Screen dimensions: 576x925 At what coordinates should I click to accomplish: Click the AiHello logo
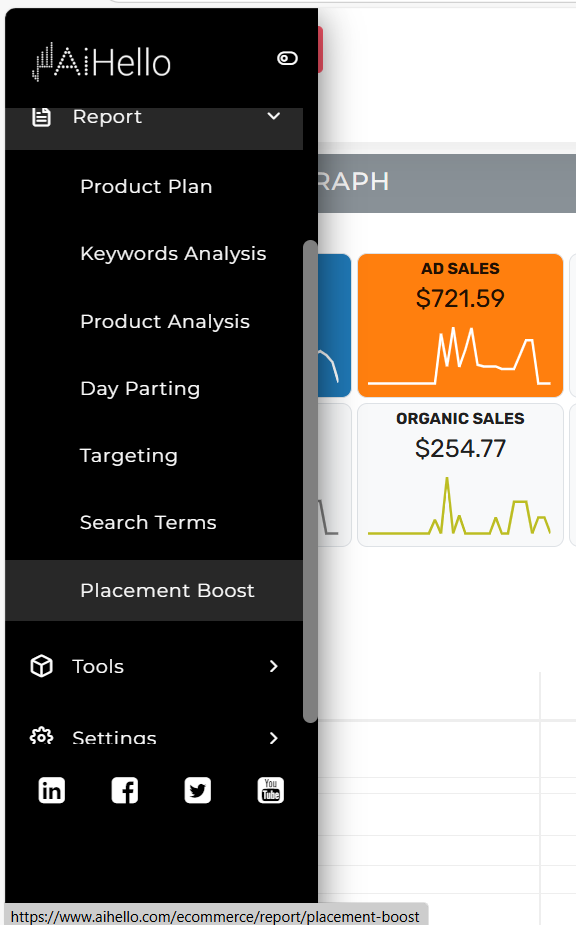tap(101, 62)
